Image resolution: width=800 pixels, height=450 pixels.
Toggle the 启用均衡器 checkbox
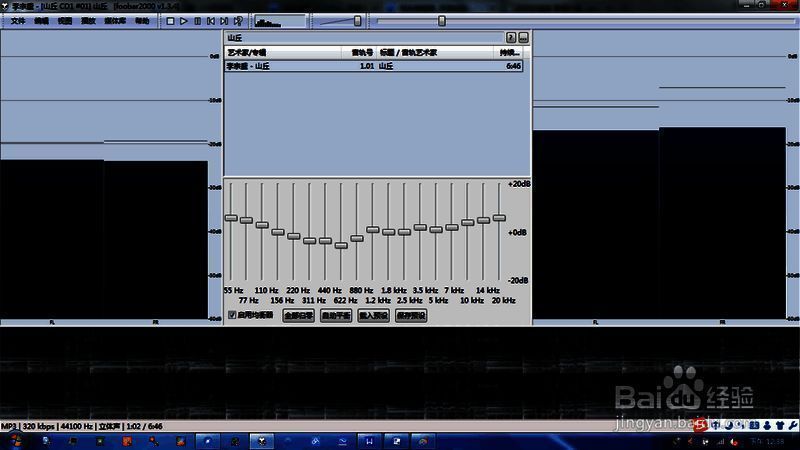click(232, 315)
